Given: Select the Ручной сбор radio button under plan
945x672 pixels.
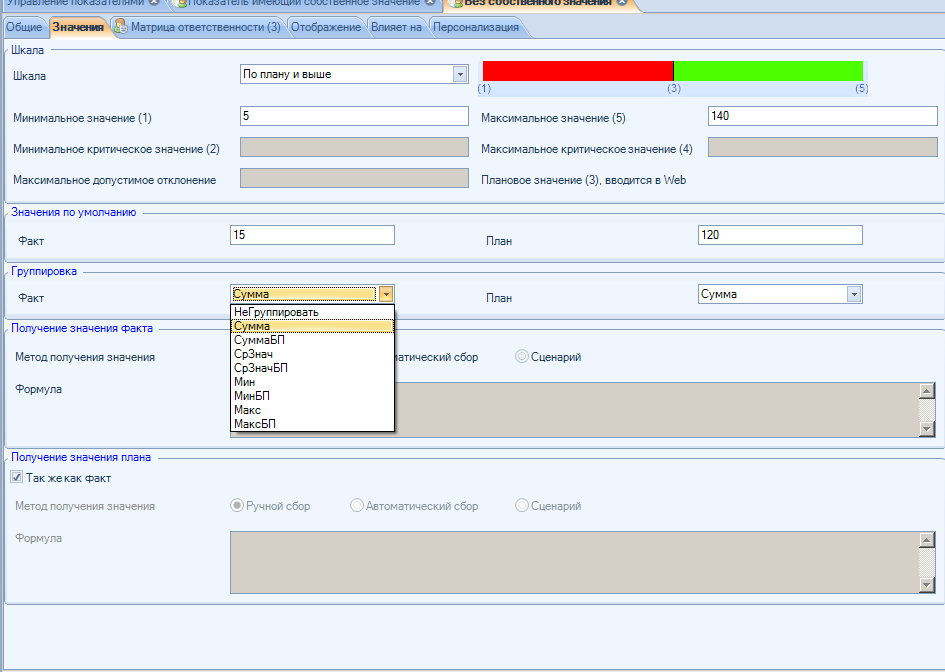Looking at the screenshot, I should tap(237, 506).
